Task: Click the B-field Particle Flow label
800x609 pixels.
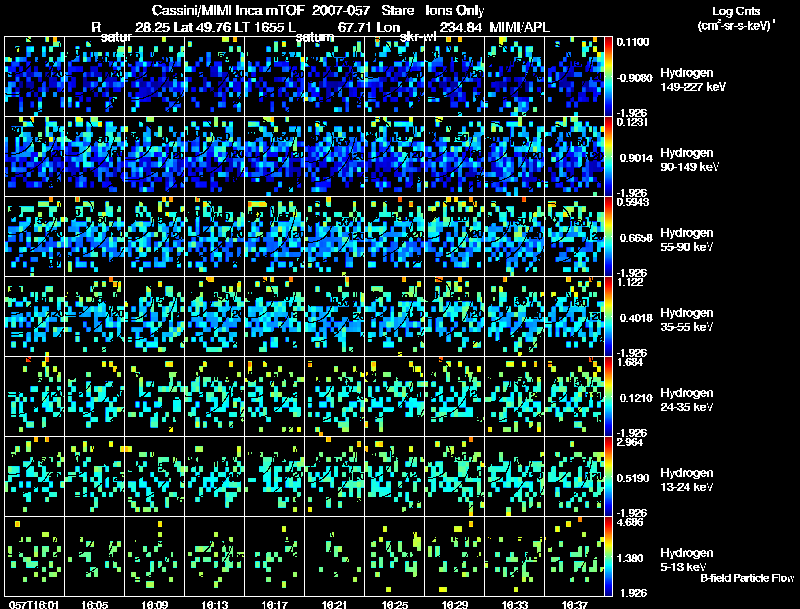Action: click(x=747, y=578)
